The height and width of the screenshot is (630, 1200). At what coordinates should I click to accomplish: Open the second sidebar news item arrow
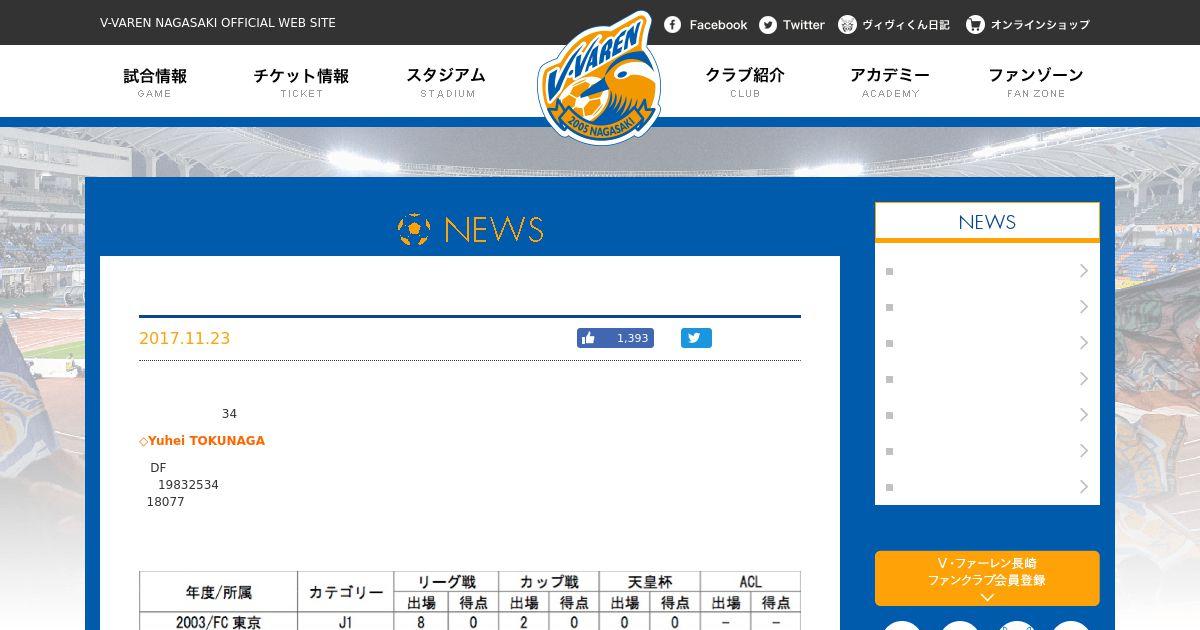(1084, 307)
